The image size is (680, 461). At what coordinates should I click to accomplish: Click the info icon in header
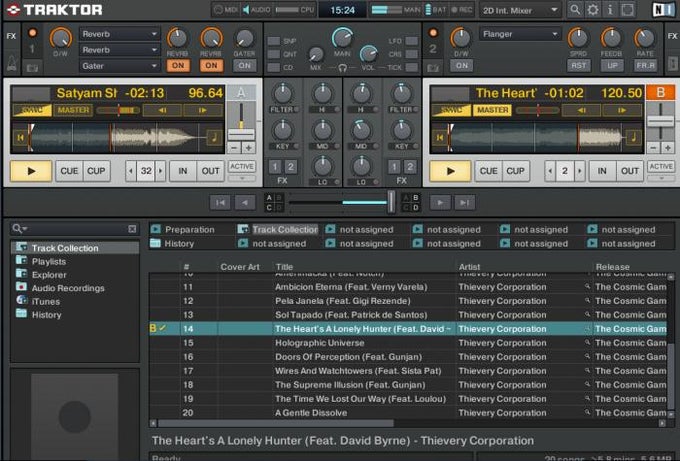pos(610,10)
